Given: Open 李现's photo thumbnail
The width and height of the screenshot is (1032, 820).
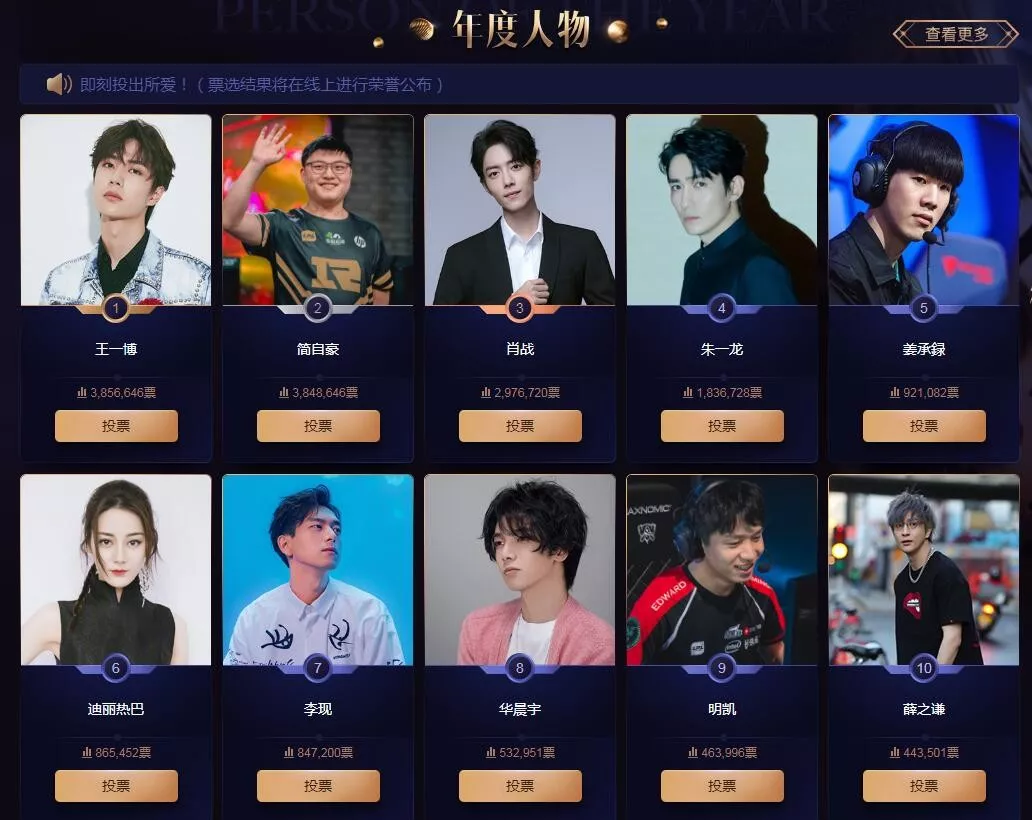Looking at the screenshot, I should point(318,570).
